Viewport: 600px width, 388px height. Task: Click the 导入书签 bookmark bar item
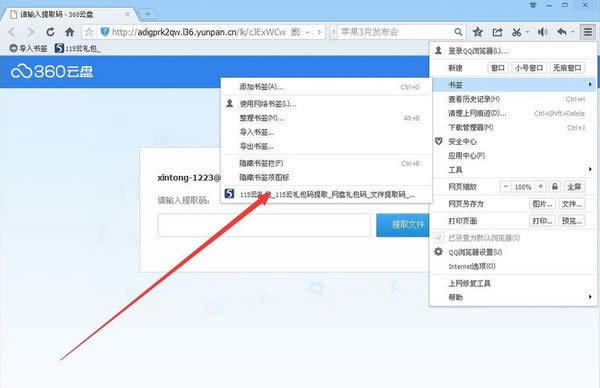click(28, 49)
